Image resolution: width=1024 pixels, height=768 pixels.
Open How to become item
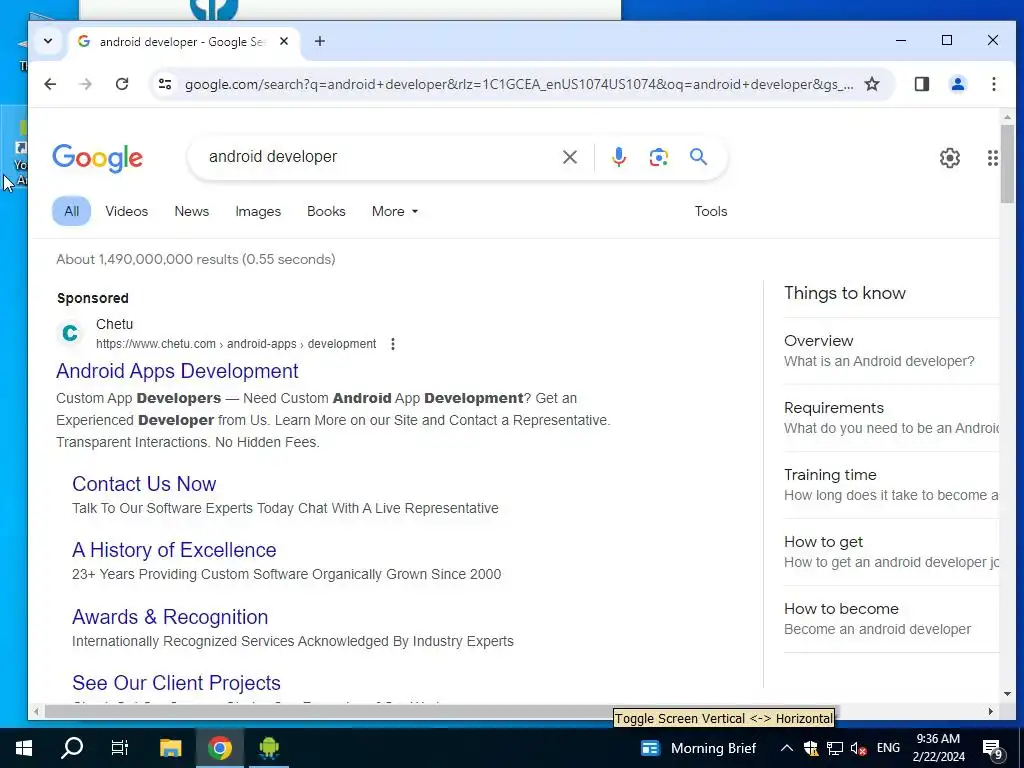click(x=891, y=619)
